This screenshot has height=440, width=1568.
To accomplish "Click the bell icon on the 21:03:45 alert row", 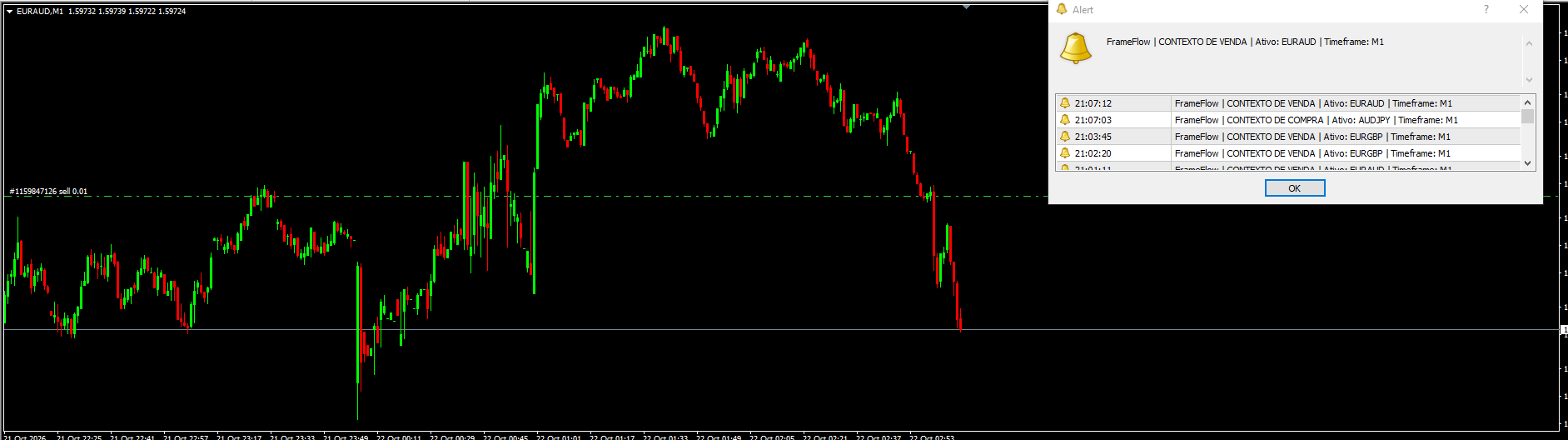I will coord(1064,137).
